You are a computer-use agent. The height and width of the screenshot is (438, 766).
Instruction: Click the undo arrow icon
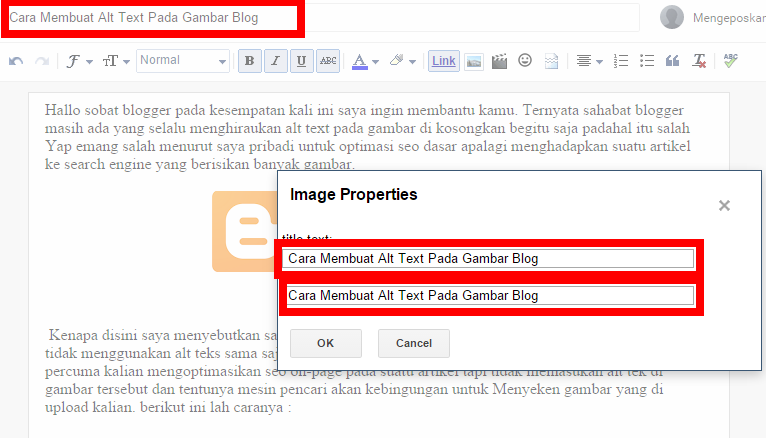click(16, 61)
